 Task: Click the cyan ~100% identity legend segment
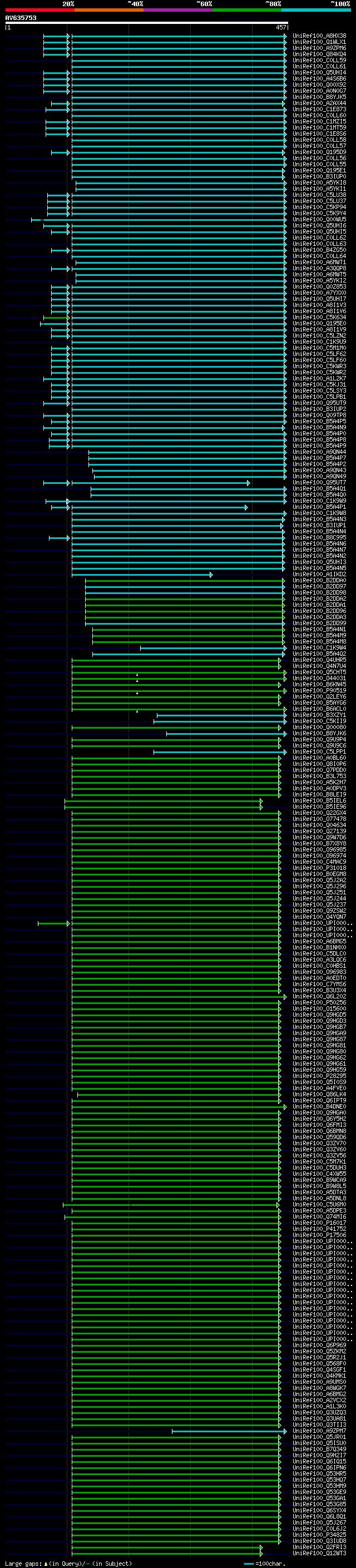[x=317, y=10]
